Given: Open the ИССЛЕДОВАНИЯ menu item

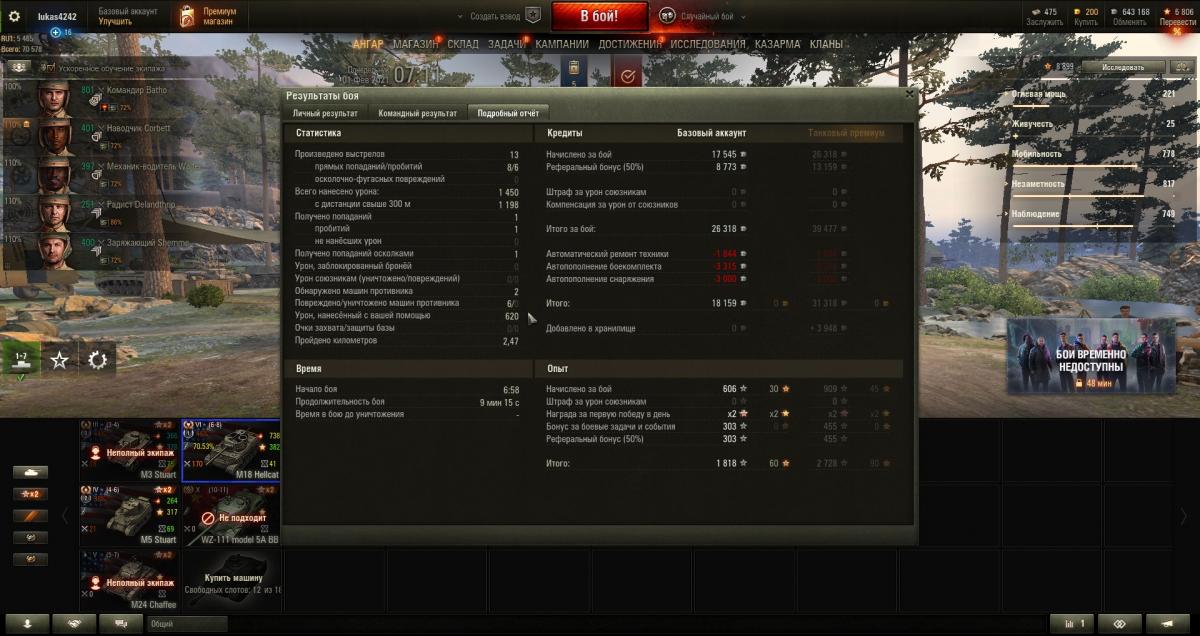Looking at the screenshot, I should 708,44.
